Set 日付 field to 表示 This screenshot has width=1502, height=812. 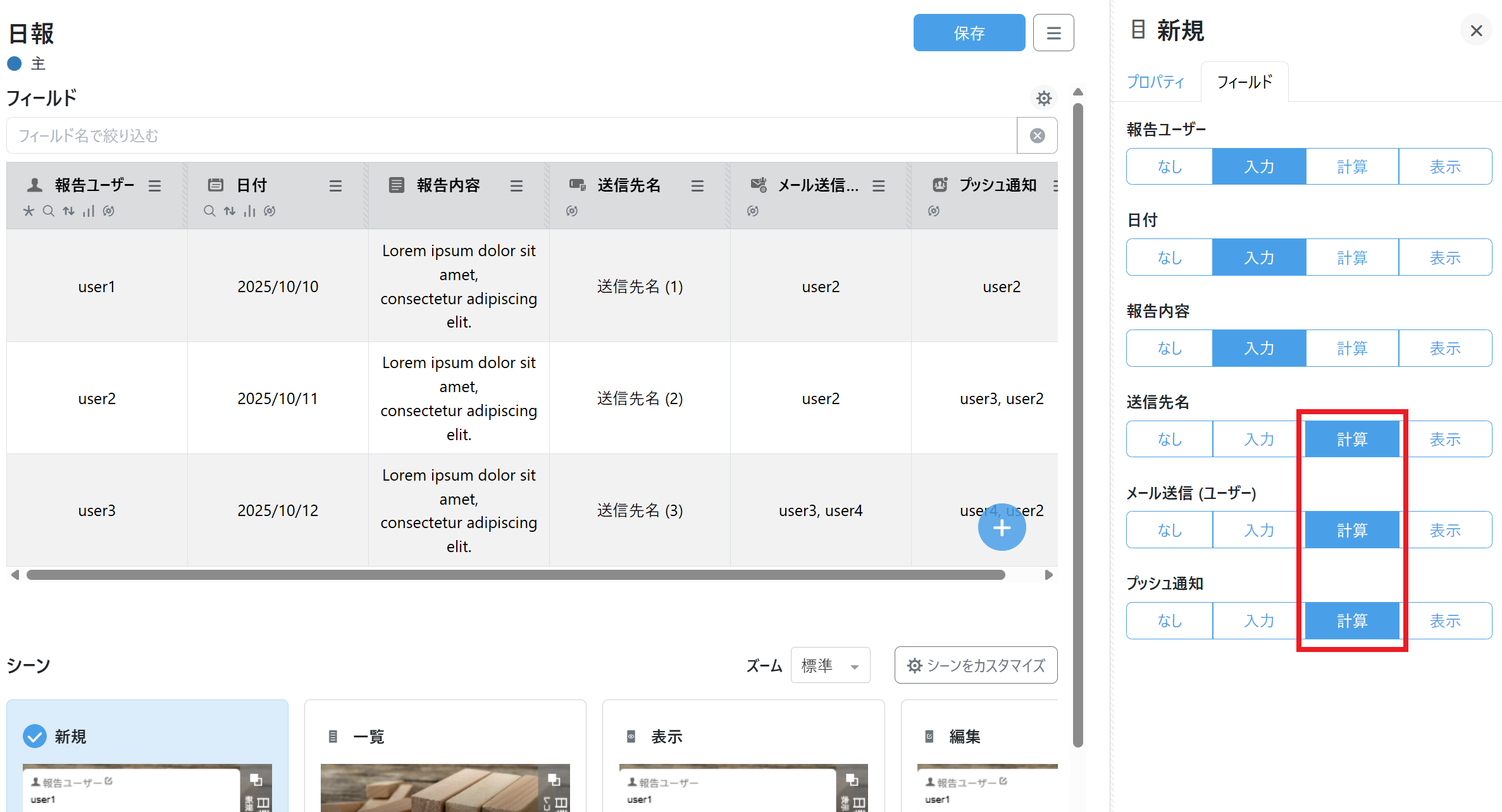click(1445, 257)
